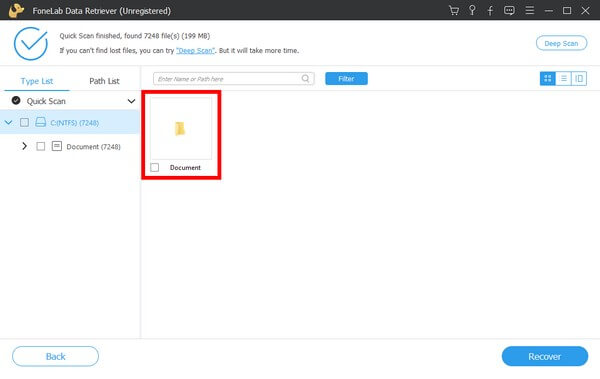Collapse the Quick Scan section chevron
Screen dimensions: 600x379
pos(131,101)
